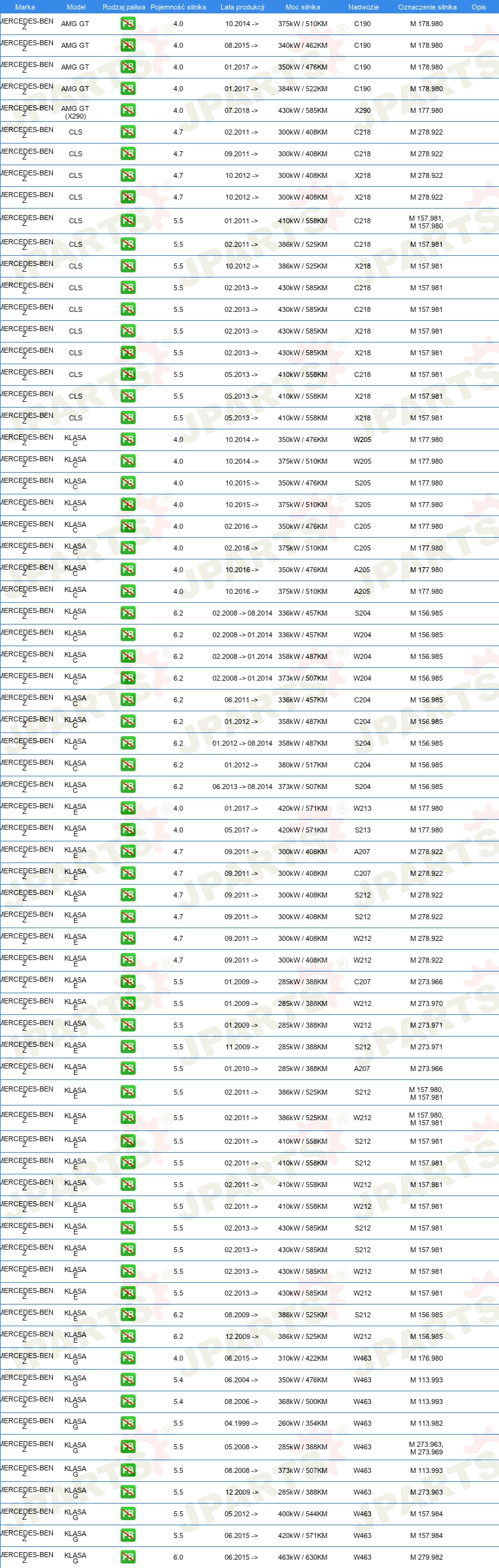
Task: Click the '06.2004 ->' production date cell
Action: click(x=241, y=1380)
